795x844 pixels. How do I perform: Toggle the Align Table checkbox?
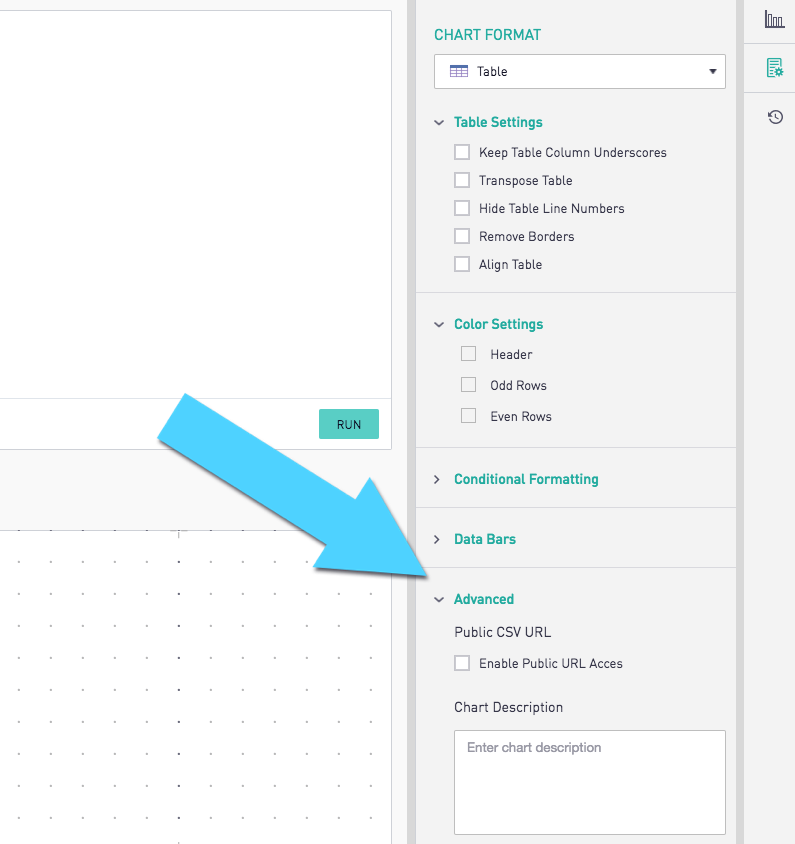pos(462,264)
